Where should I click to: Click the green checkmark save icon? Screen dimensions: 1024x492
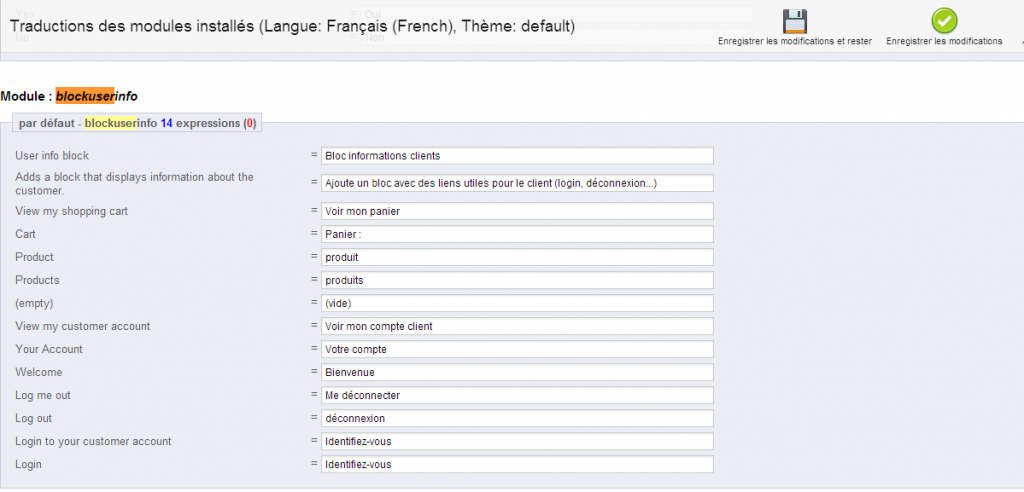(944, 20)
